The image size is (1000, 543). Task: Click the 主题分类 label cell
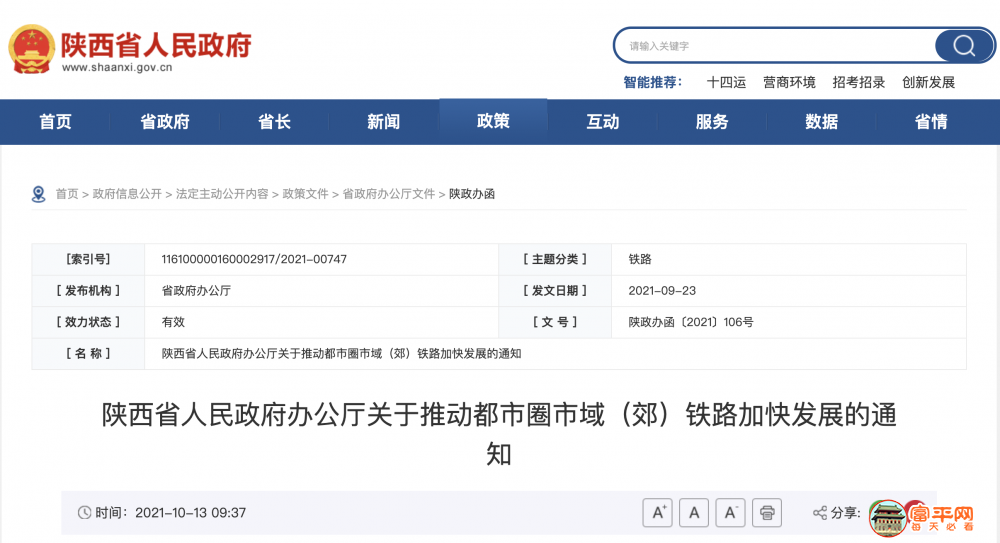(x=555, y=259)
